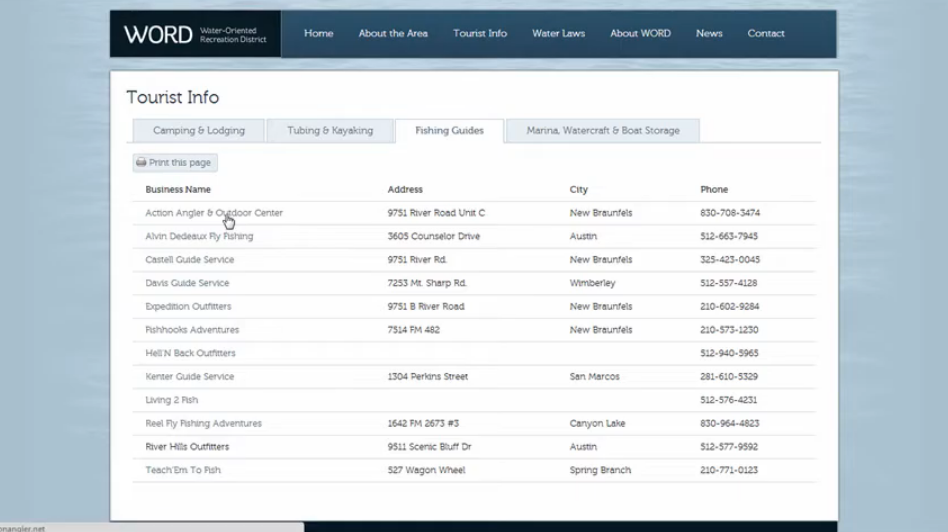Click the Phone column header
Viewport: 948px width, 532px height.
[x=714, y=189]
